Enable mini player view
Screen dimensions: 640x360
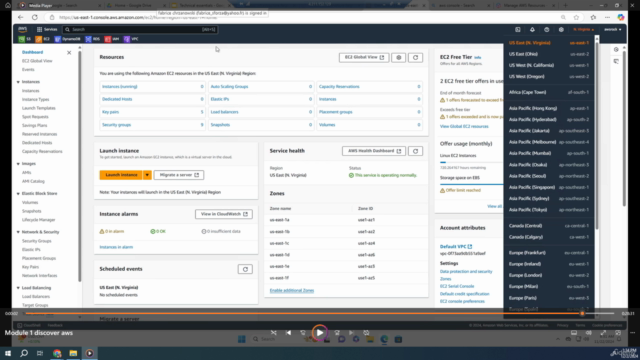pos(618,333)
